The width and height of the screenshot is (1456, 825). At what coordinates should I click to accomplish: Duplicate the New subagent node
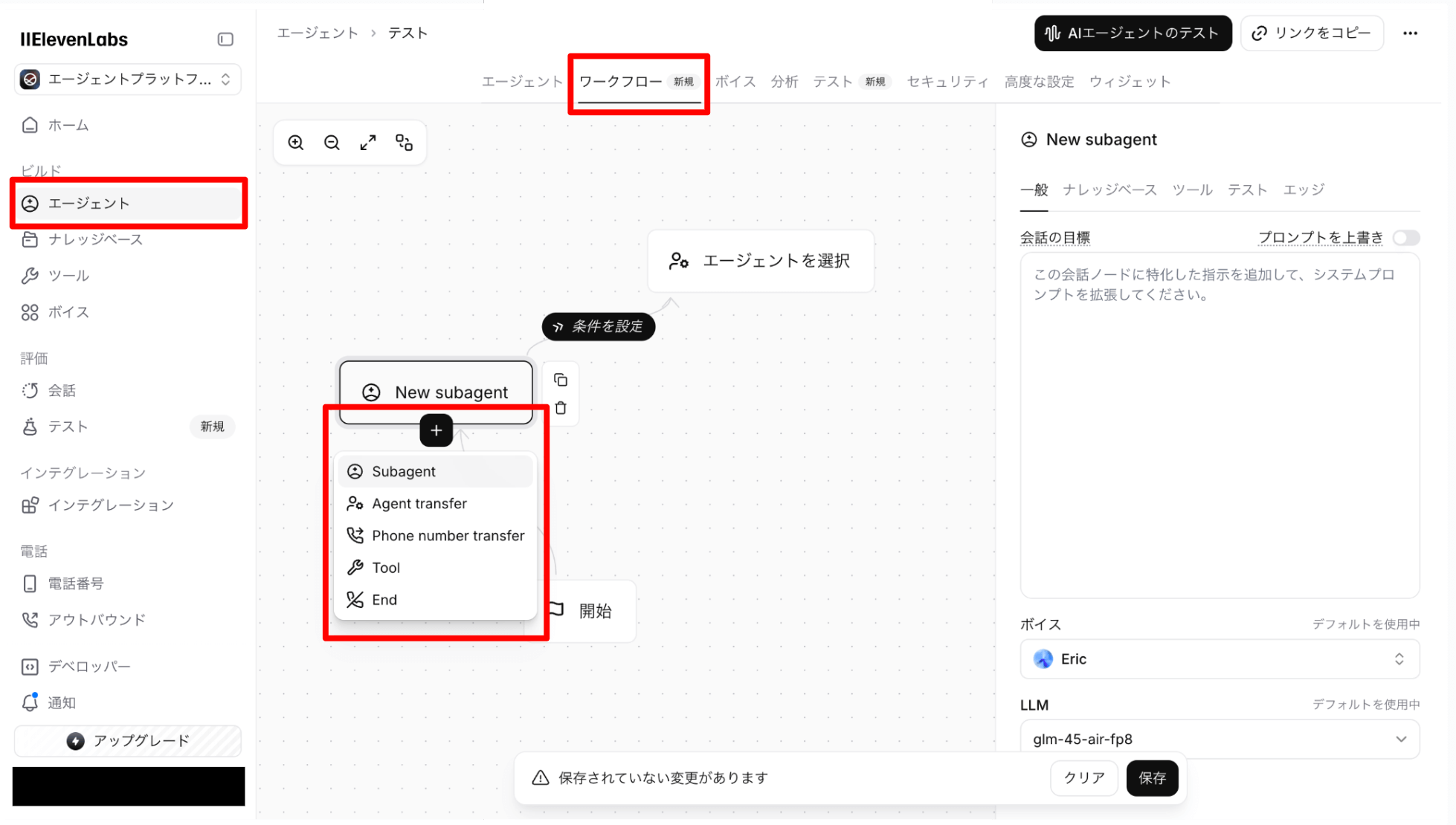(561, 380)
